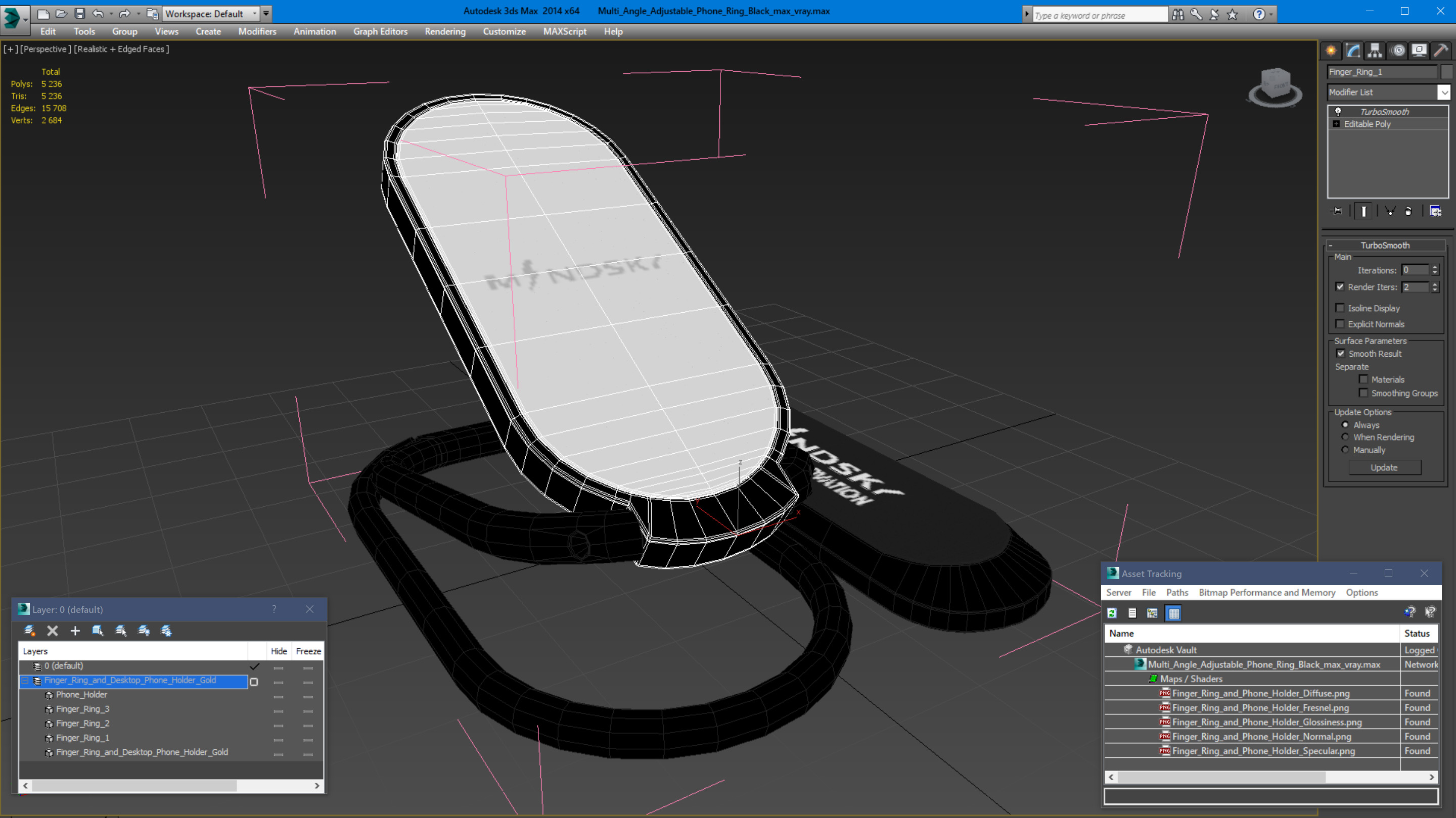The image size is (1456, 818).
Task: Increase Iterations spinner value
Action: (x=1435, y=267)
